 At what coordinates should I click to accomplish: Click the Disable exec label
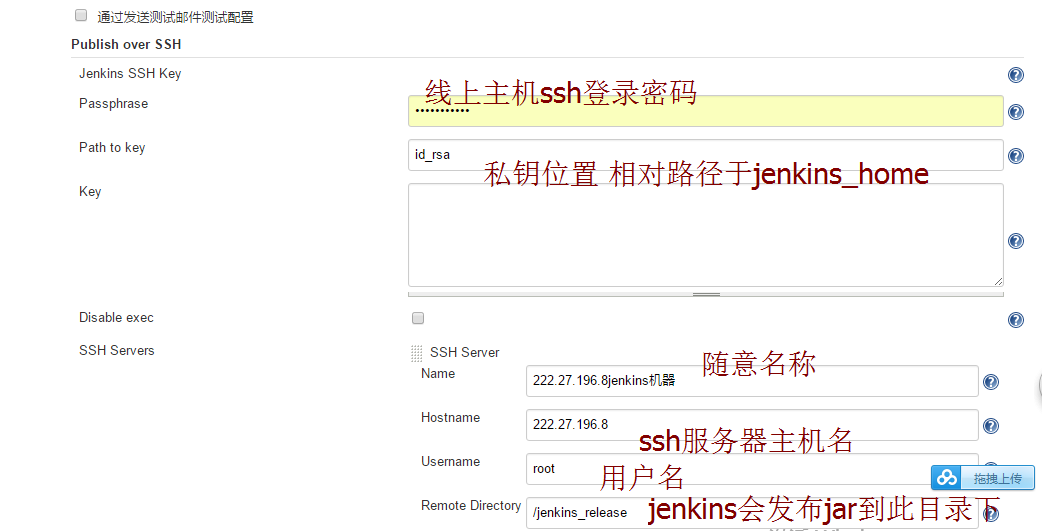tap(116, 318)
